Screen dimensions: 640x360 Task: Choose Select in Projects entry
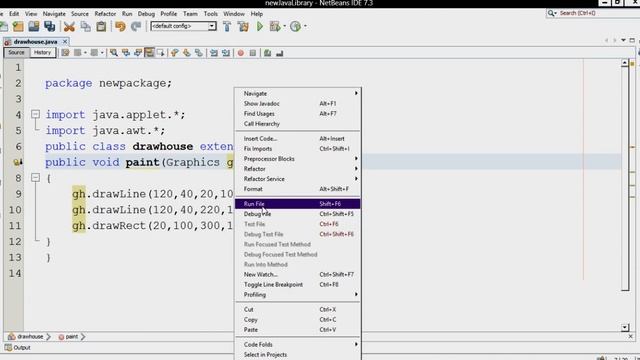pos(298,355)
